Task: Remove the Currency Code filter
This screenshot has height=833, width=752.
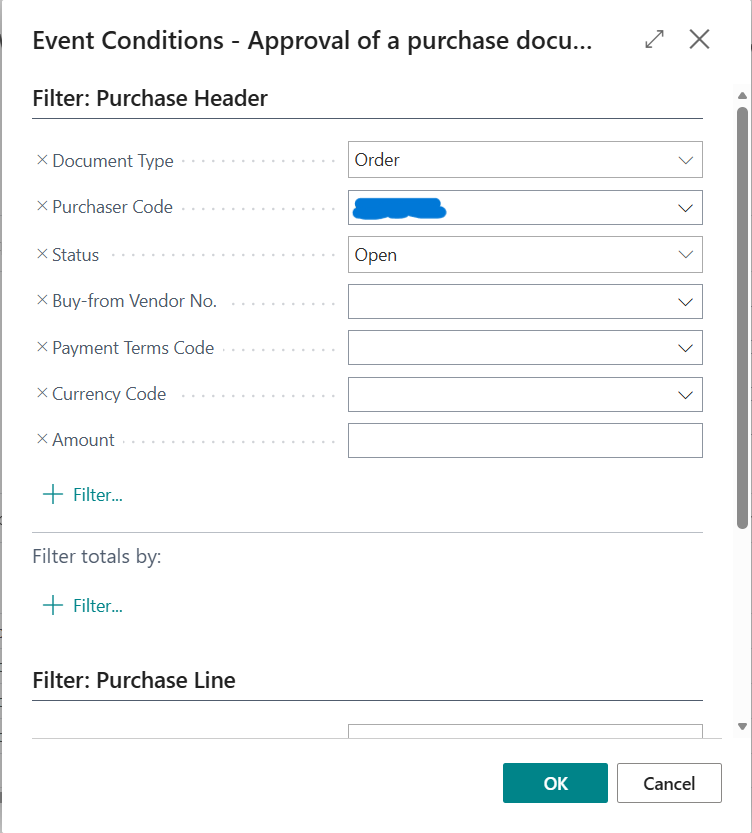Action: [42, 393]
